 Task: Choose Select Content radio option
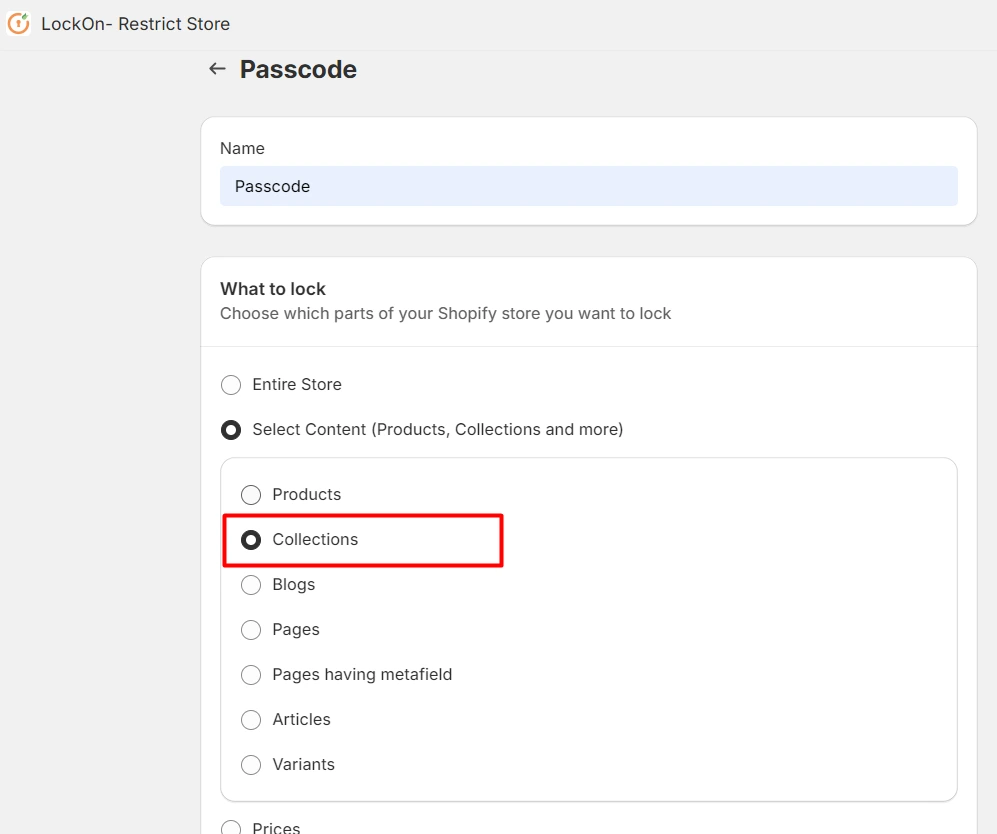(231, 430)
